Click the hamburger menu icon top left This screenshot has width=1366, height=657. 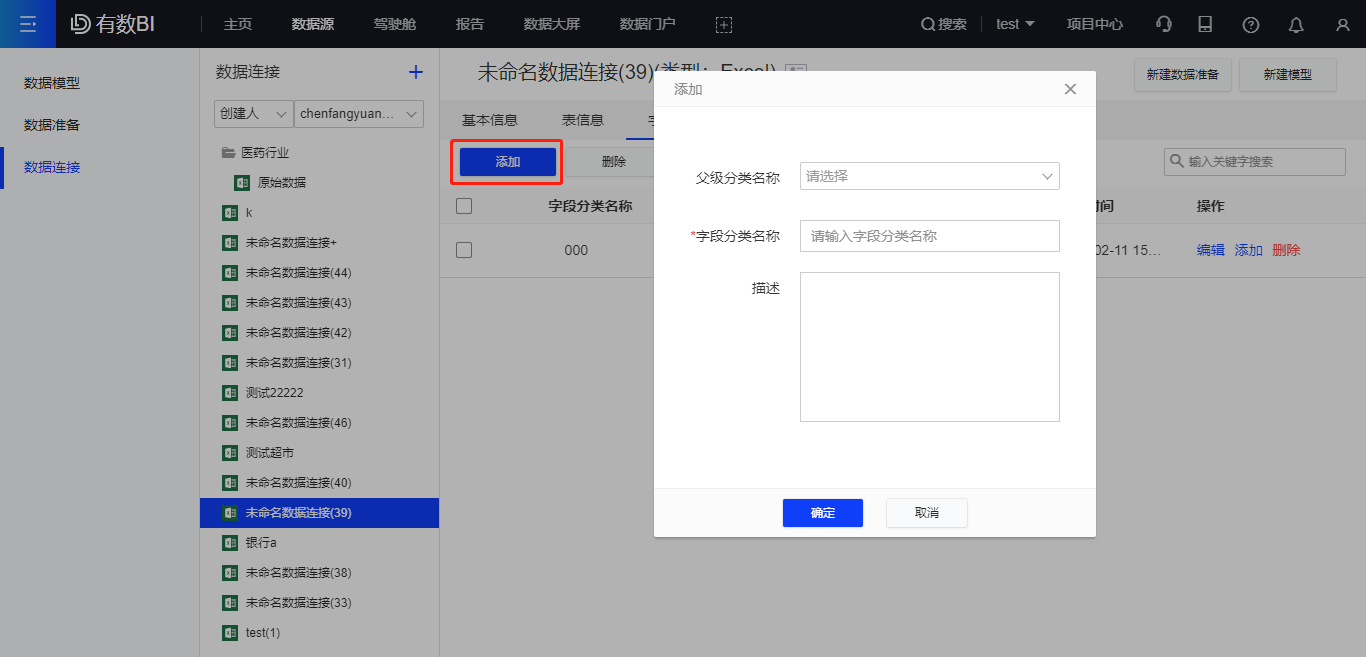click(x=27, y=23)
